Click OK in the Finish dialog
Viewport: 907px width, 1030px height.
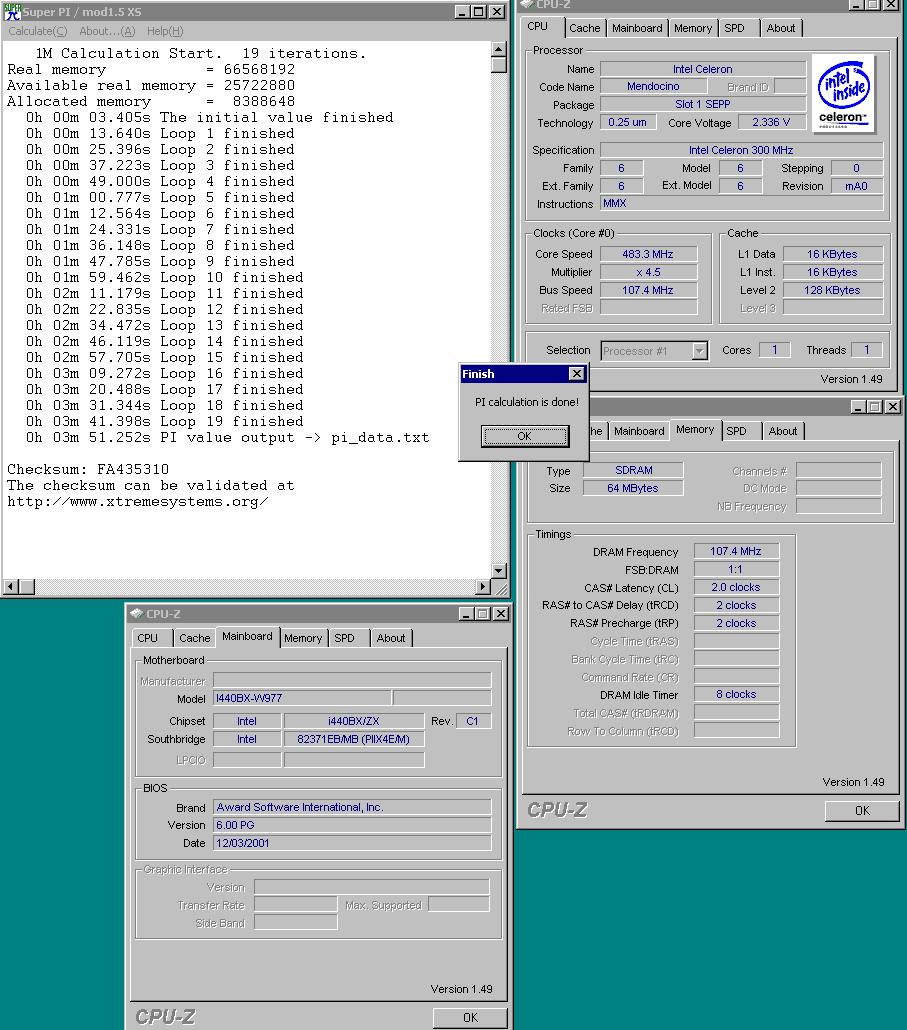tap(525, 436)
